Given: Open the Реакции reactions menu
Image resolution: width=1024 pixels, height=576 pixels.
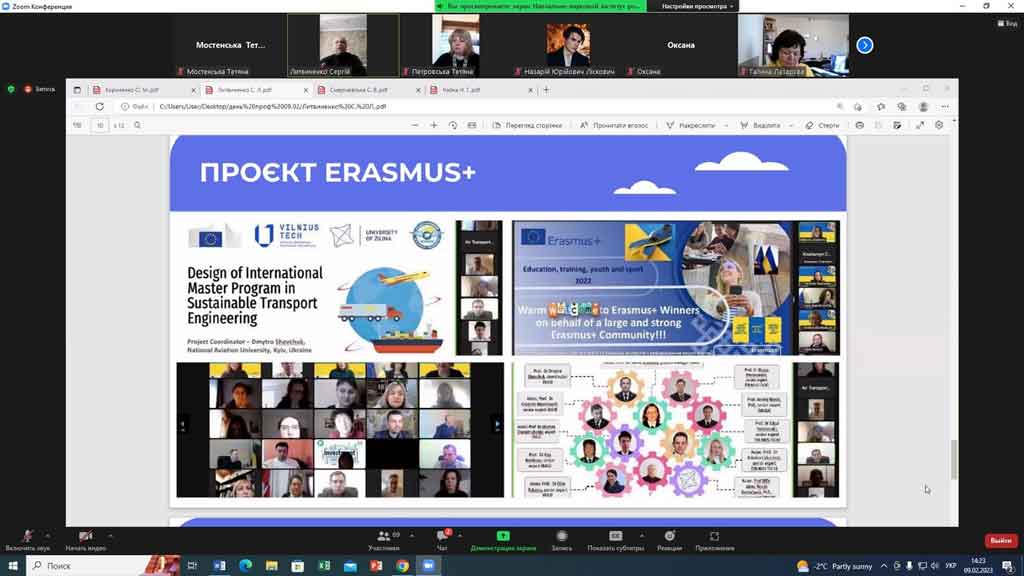Looking at the screenshot, I should (x=669, y=538).
